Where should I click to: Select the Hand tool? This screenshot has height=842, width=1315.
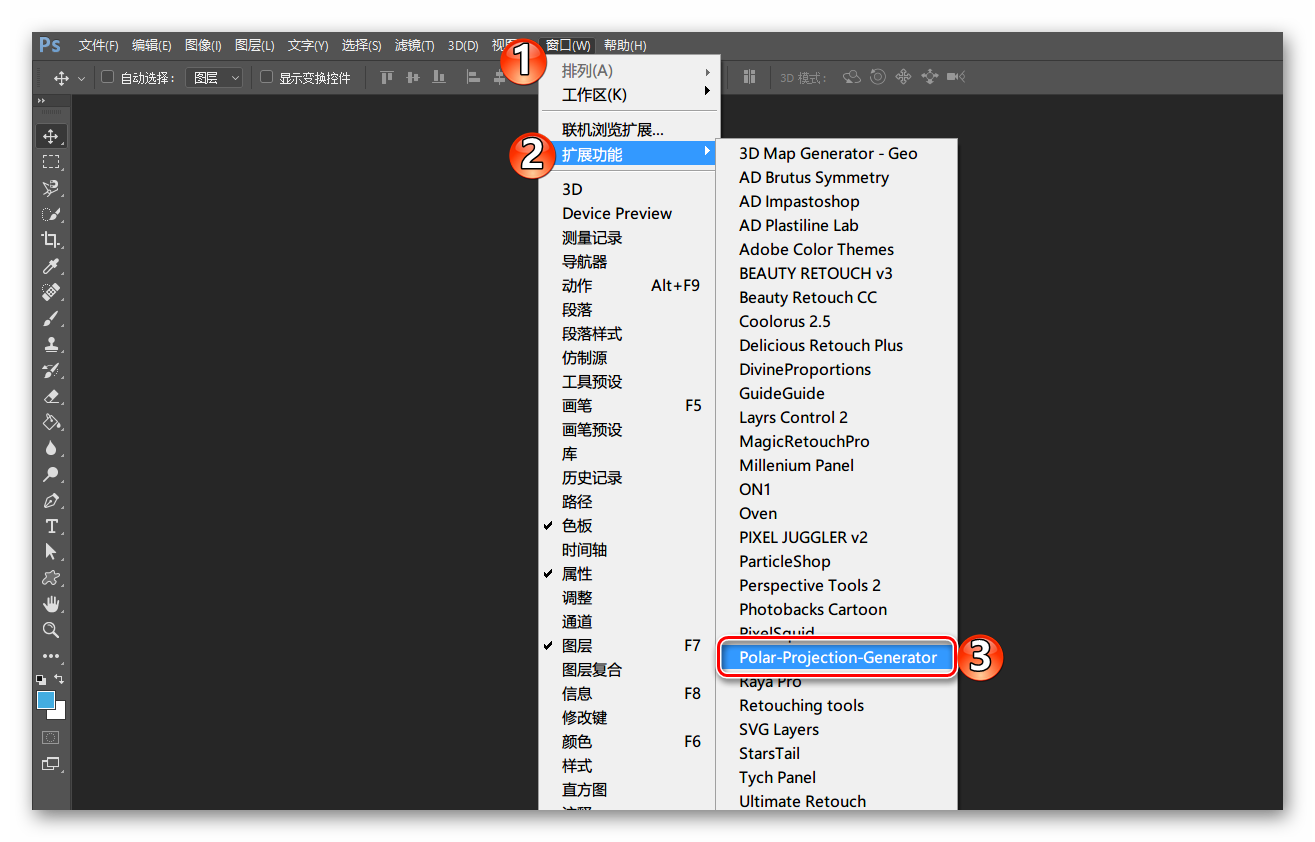point(51,604)
